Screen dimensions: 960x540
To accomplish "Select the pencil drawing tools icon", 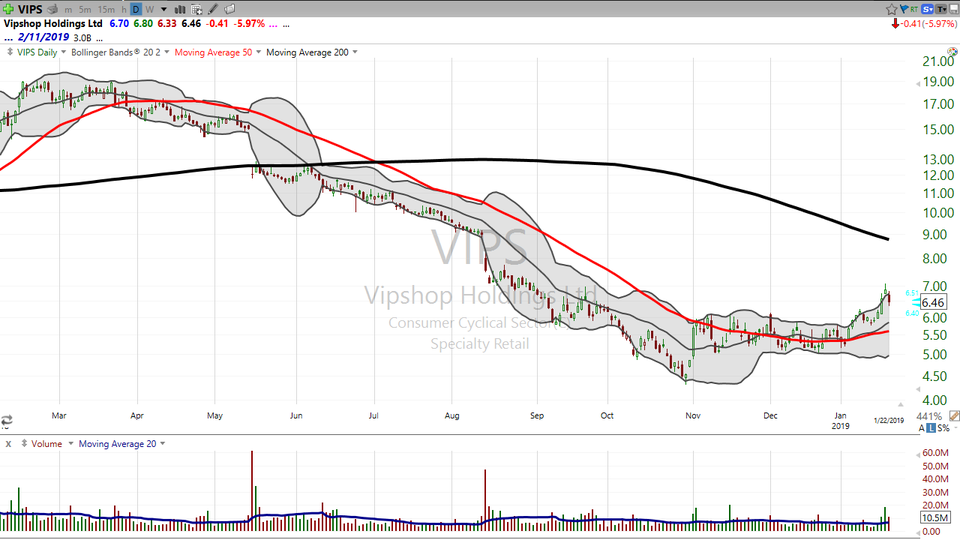I will pos(212,9).
